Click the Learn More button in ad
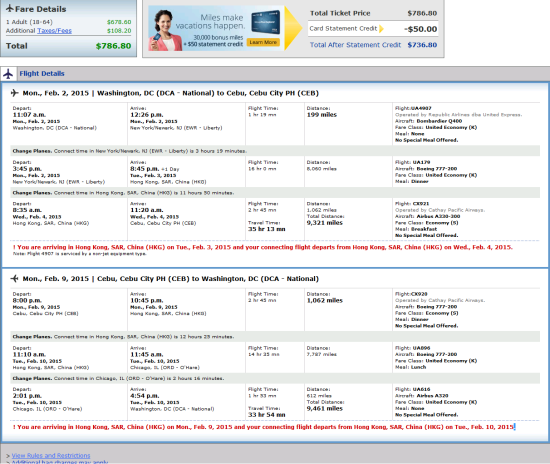Screen dimensions: 550x464 pyautogui.click(x=263, y=42)
